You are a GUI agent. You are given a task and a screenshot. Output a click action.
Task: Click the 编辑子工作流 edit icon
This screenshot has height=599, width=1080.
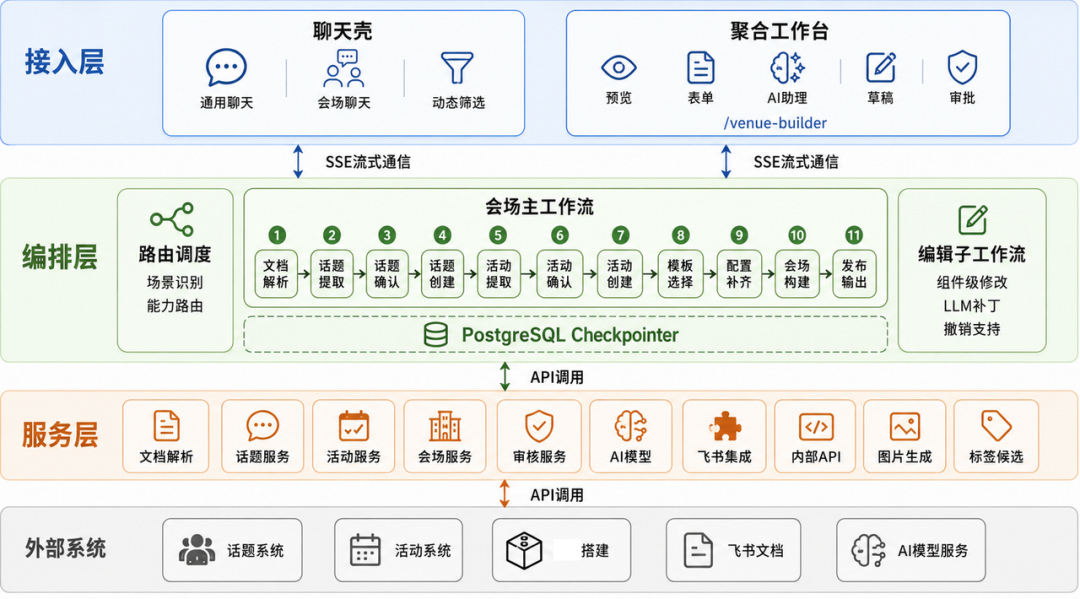973,220
